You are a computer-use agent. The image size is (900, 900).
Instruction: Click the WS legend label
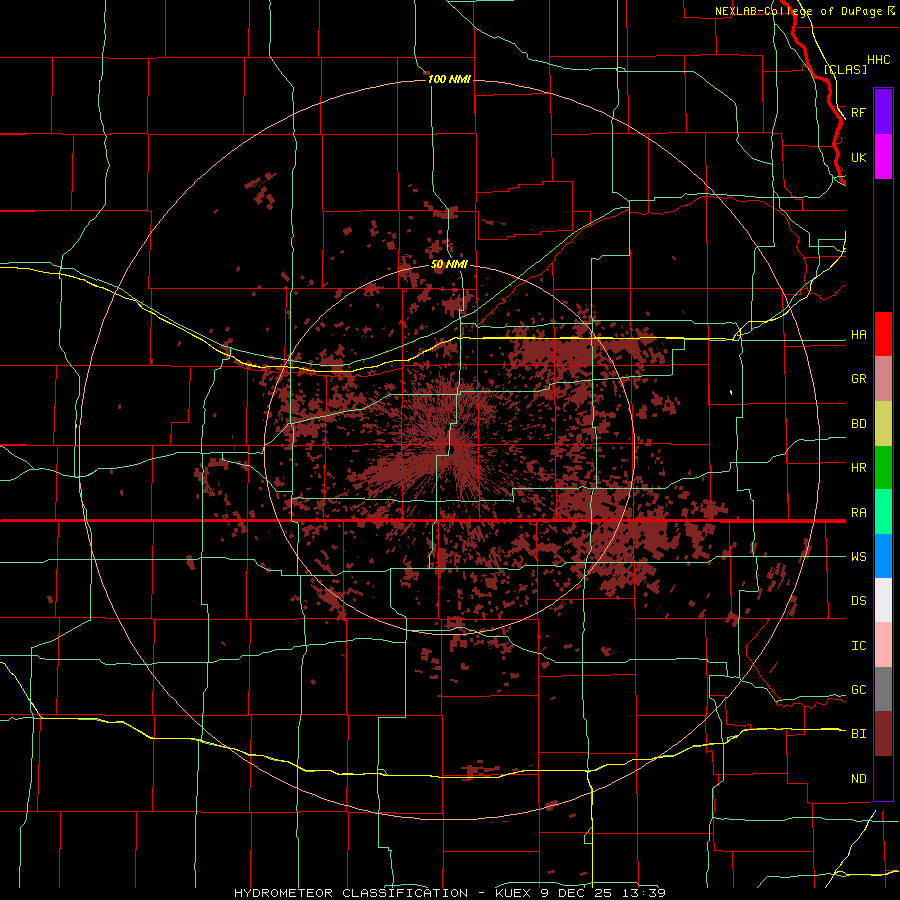859,557
